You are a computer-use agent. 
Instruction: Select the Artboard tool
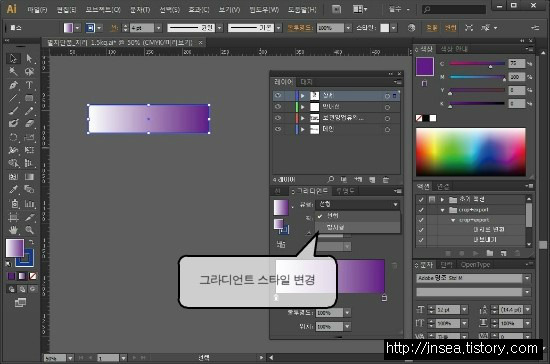(x=13, y=217)
